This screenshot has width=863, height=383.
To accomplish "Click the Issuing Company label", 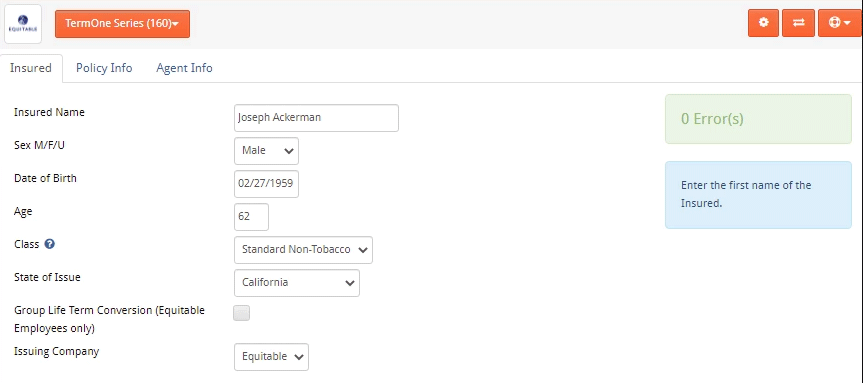I will click(56, 352).
